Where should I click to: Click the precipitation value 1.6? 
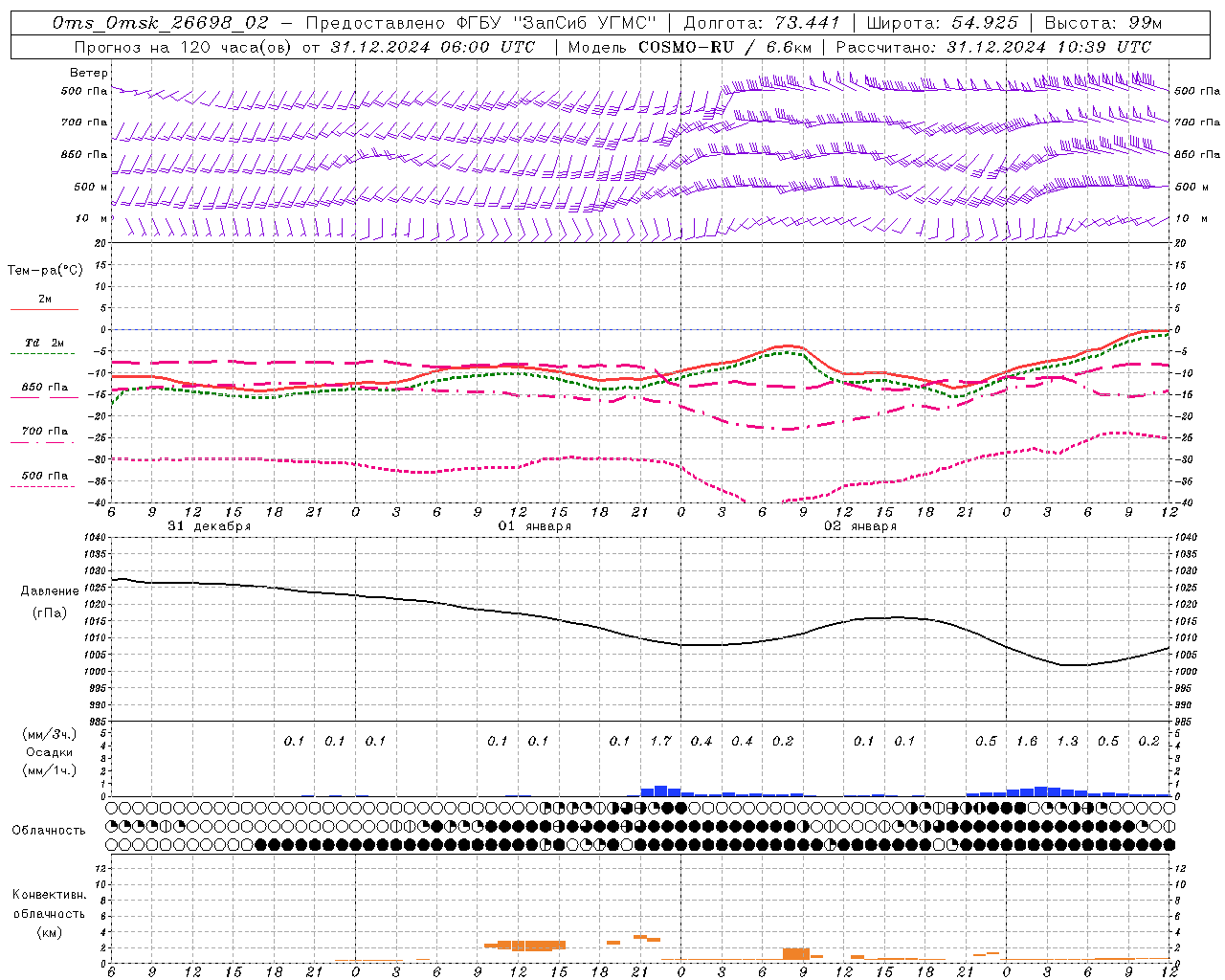point(1027,741)
